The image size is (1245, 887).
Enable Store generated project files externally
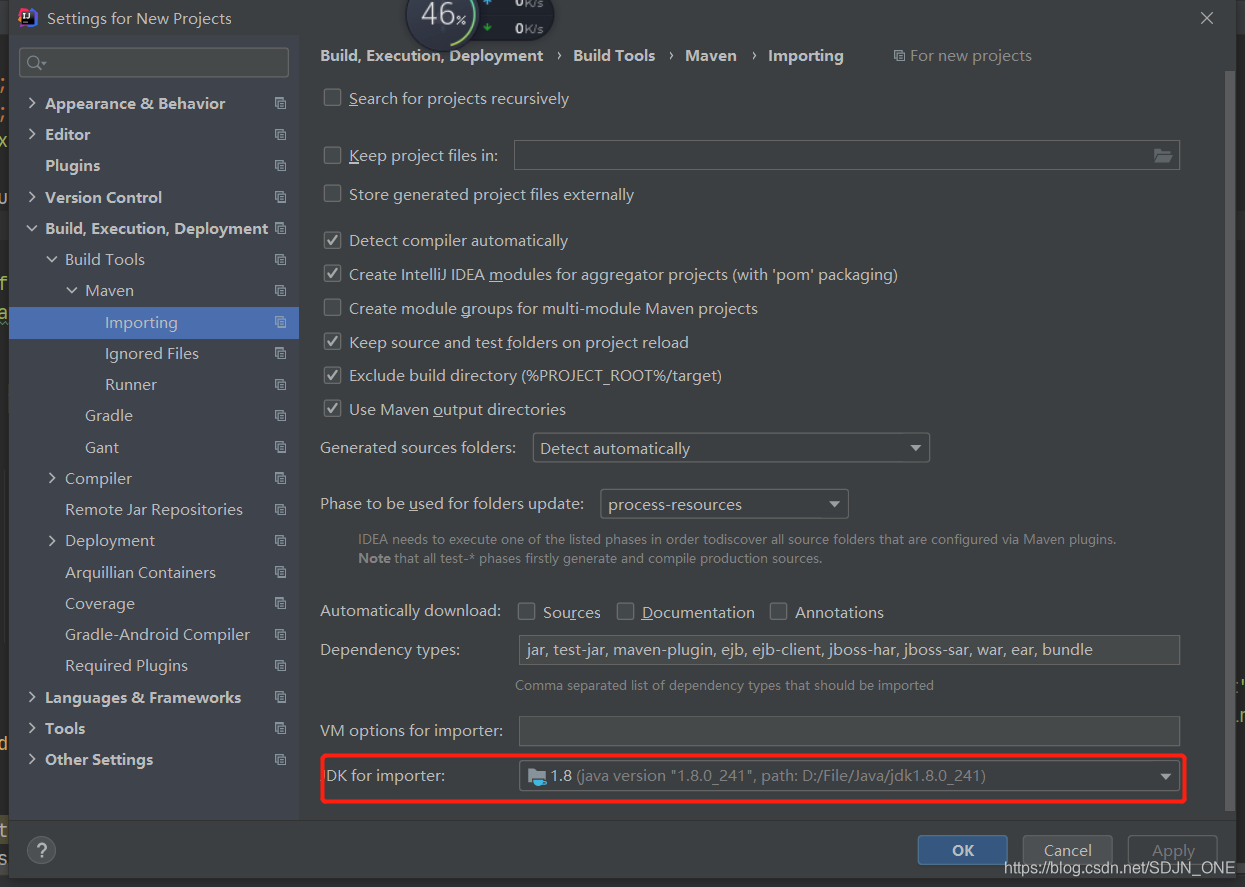pos(332,194)
